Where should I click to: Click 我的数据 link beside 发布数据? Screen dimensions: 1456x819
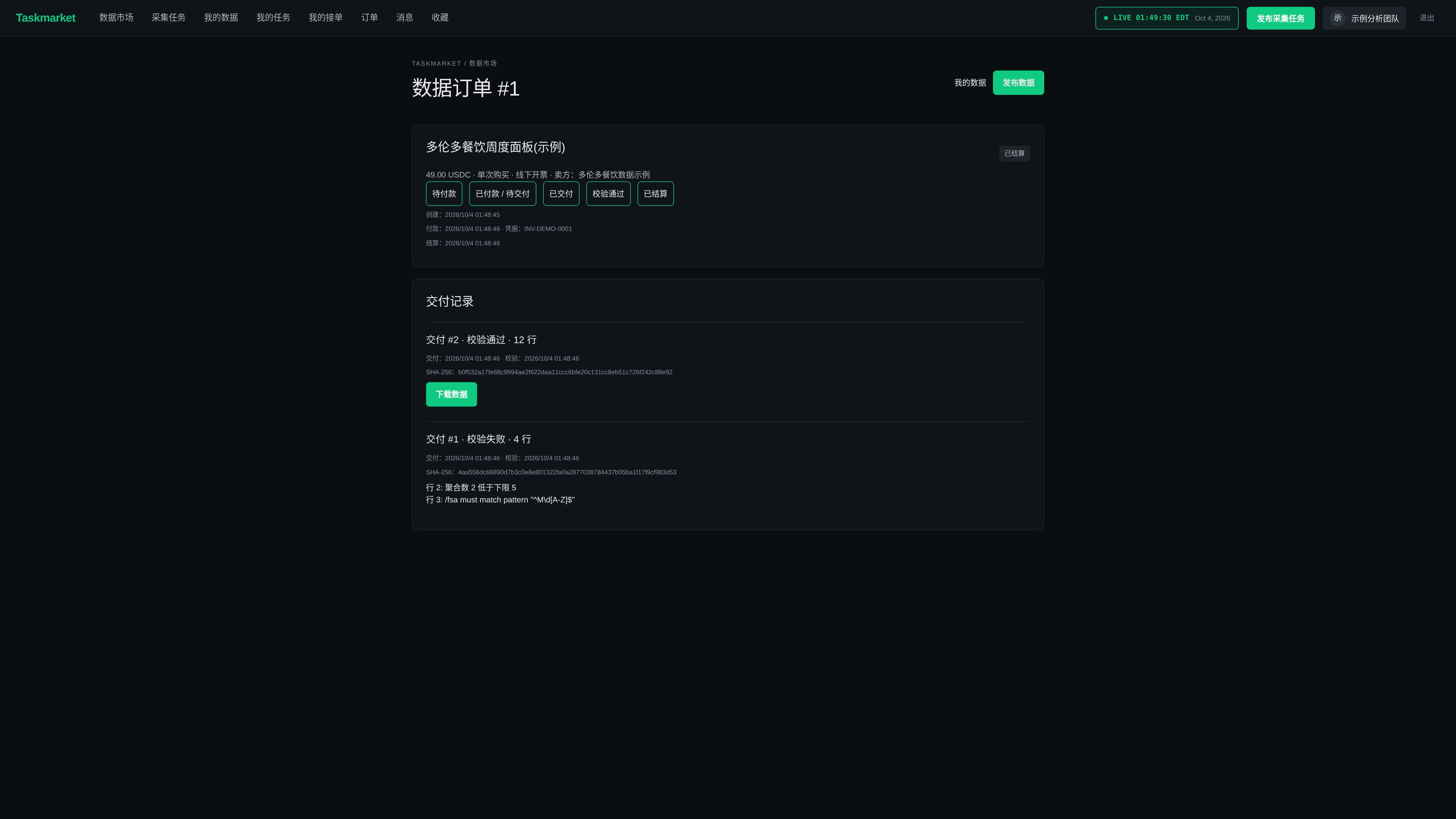click(970, 83)
